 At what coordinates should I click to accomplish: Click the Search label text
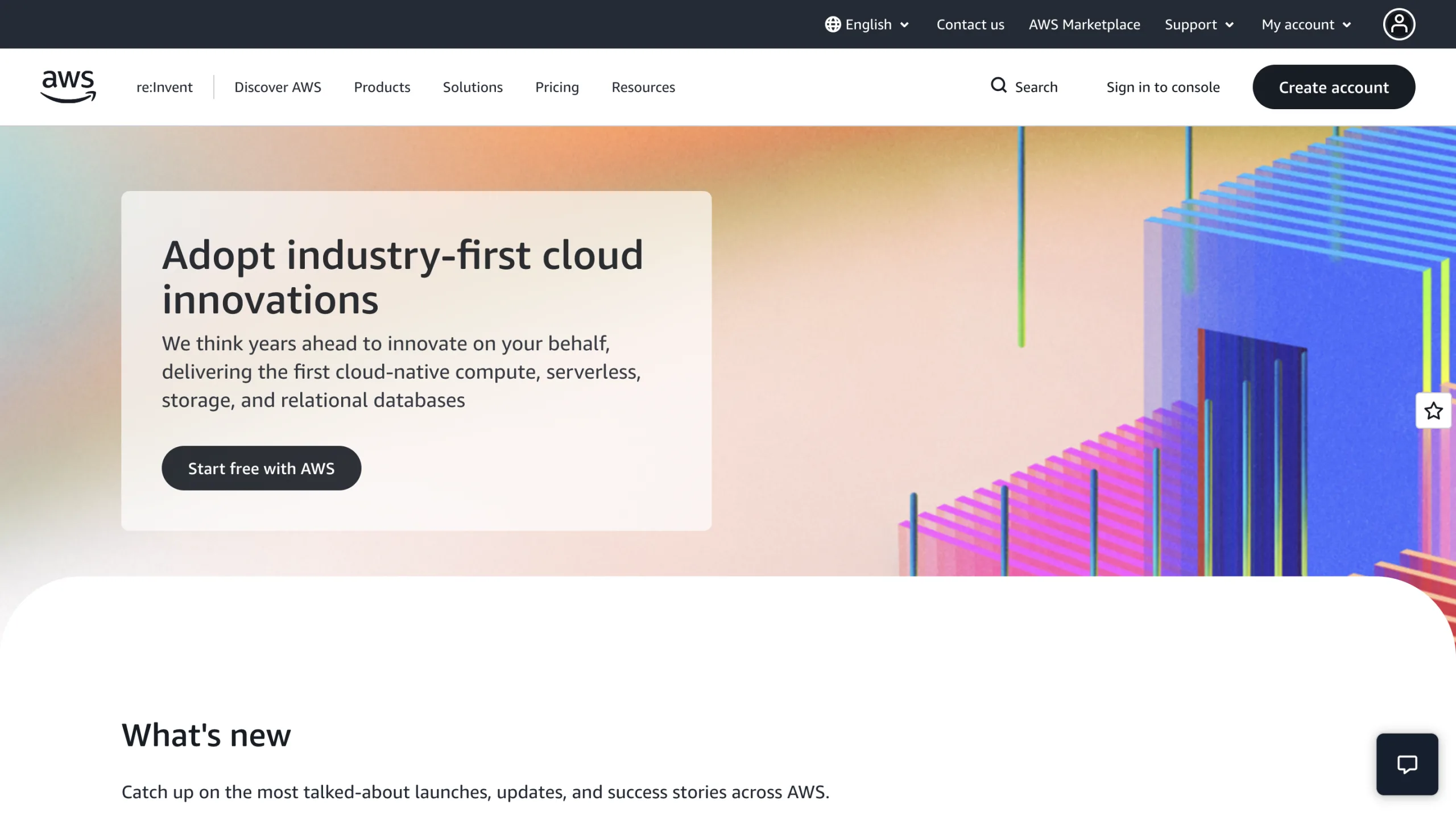click(1036, 87)
